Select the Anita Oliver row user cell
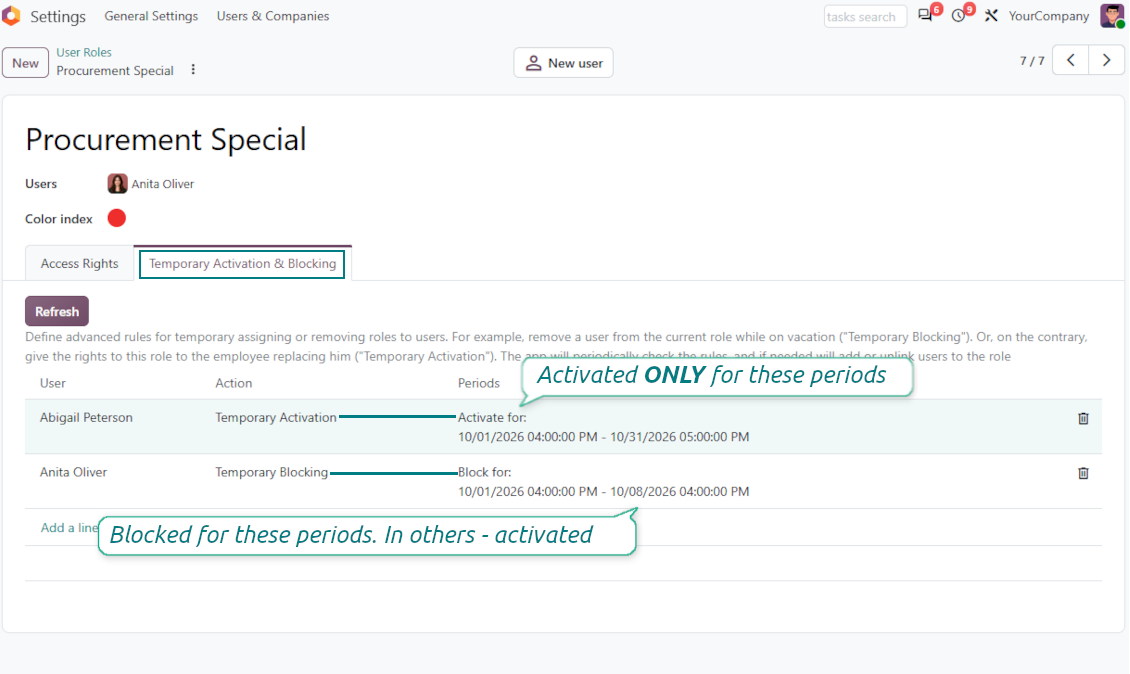The image size is (1130, 674). point(73,472)
